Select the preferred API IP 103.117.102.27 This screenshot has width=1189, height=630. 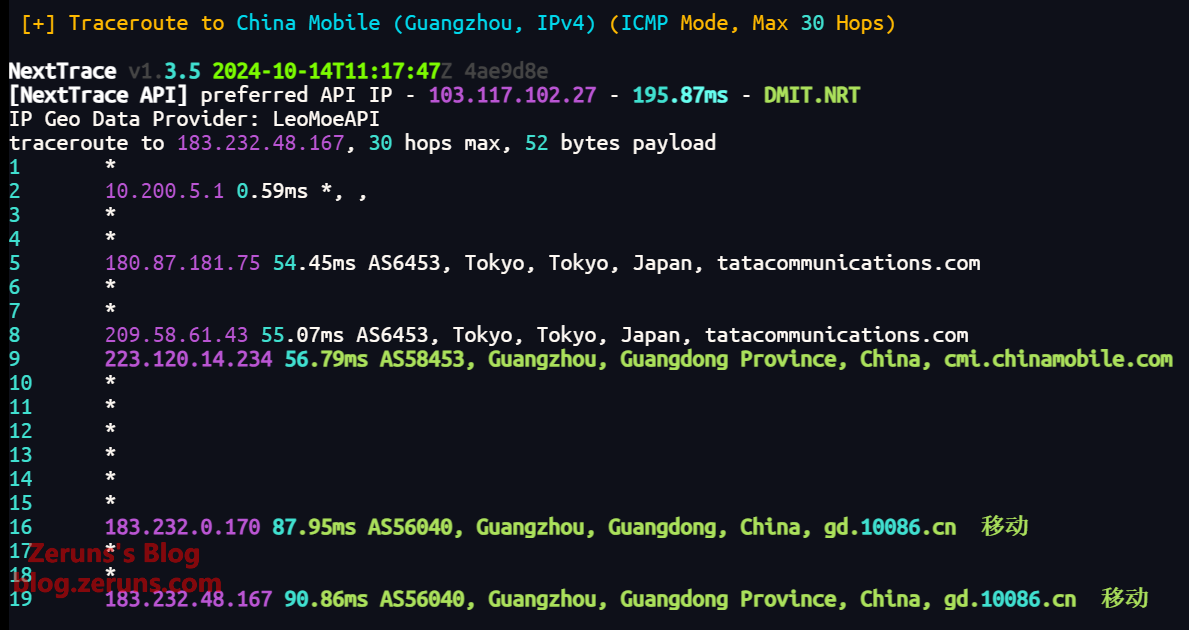512,95
